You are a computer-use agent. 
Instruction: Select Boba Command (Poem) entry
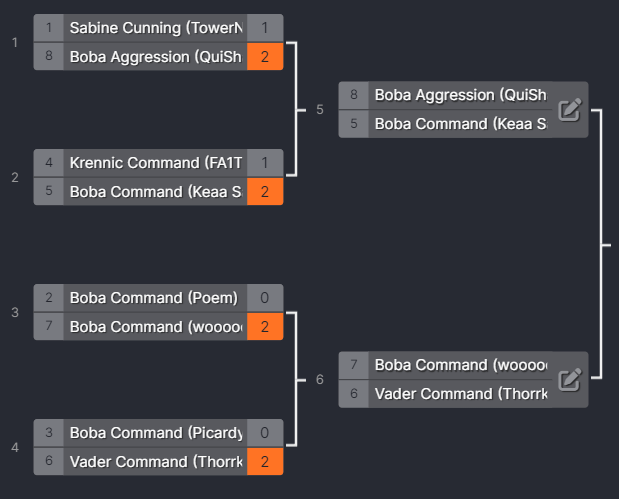155,298
